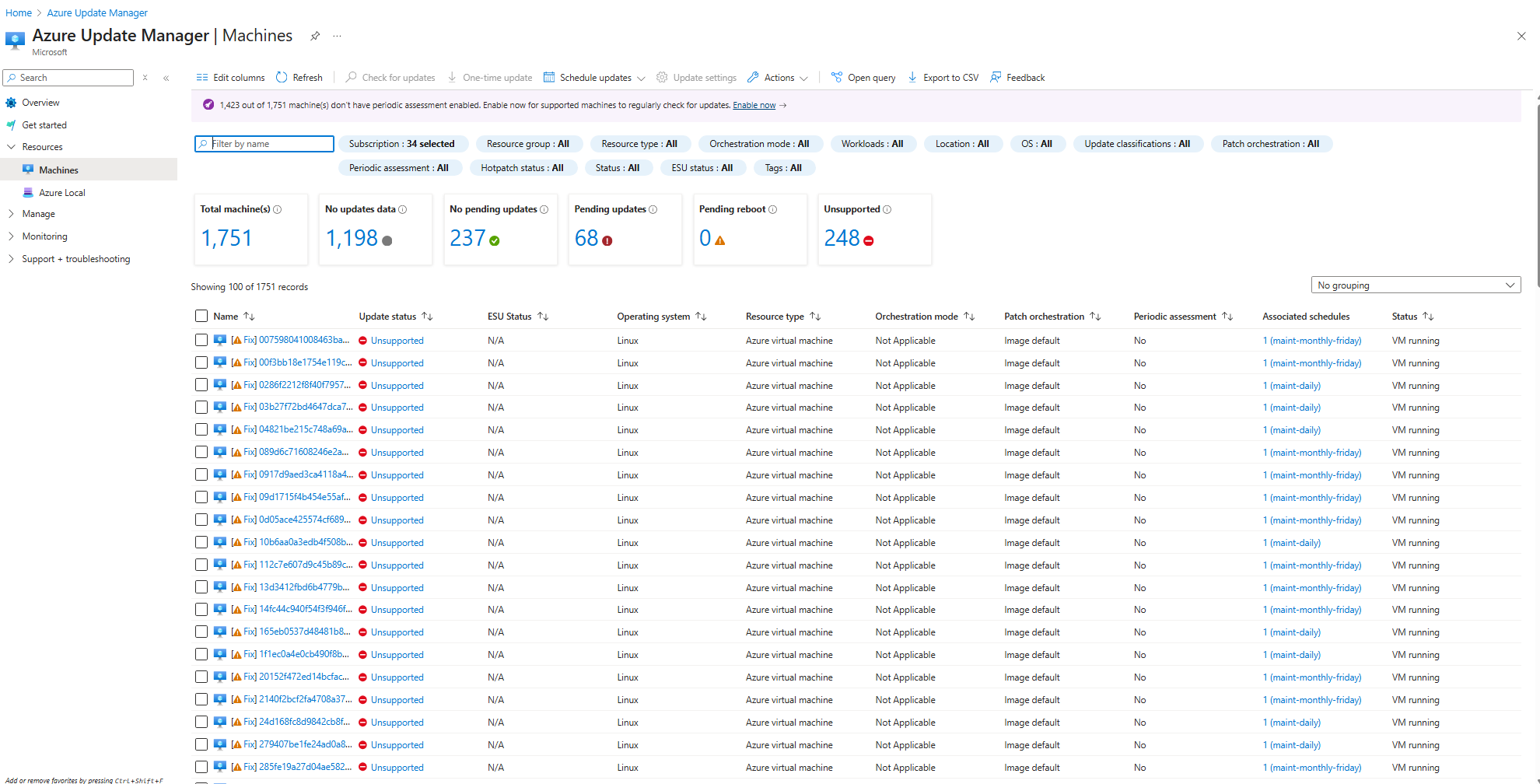Screen dimensions: 1540x784
Task: Open Update settings gear icon
Action: click(661, 77)
